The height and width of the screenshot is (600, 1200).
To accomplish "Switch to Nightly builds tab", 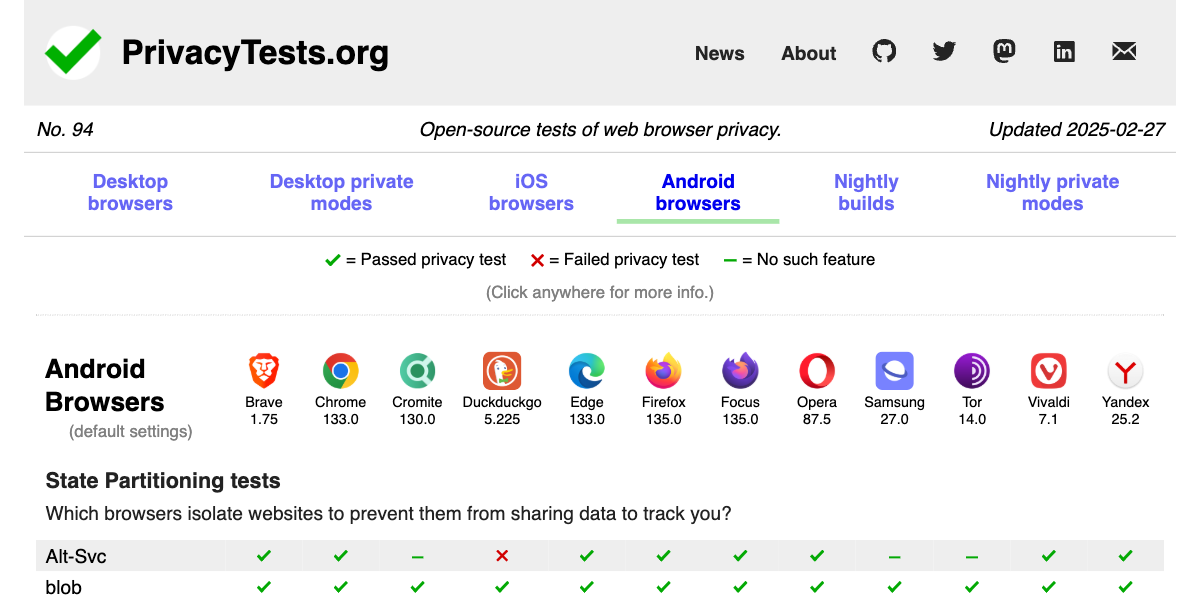I will click(866, 192).
